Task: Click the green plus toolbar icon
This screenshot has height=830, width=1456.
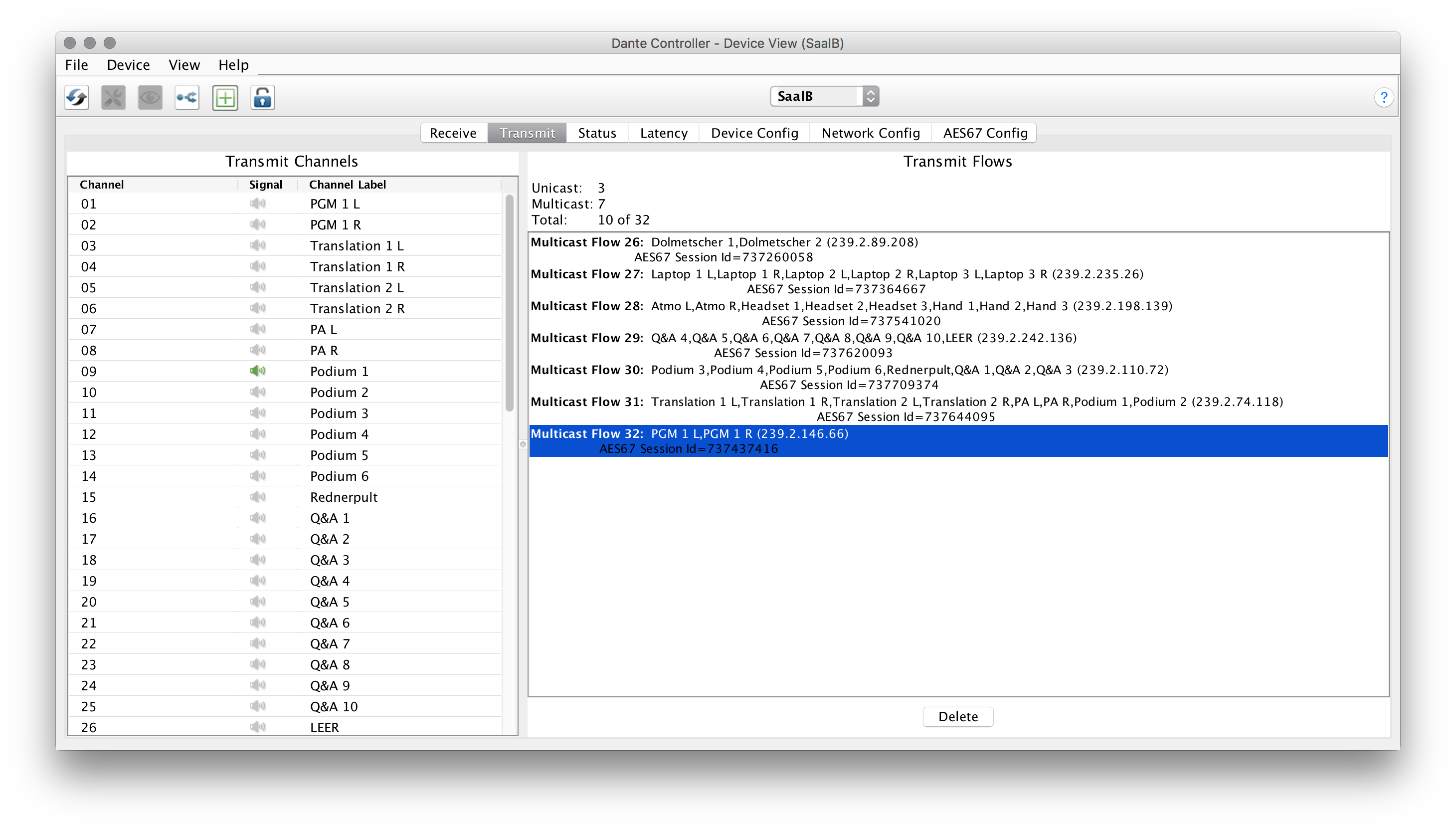Action: tap(225, 97)
